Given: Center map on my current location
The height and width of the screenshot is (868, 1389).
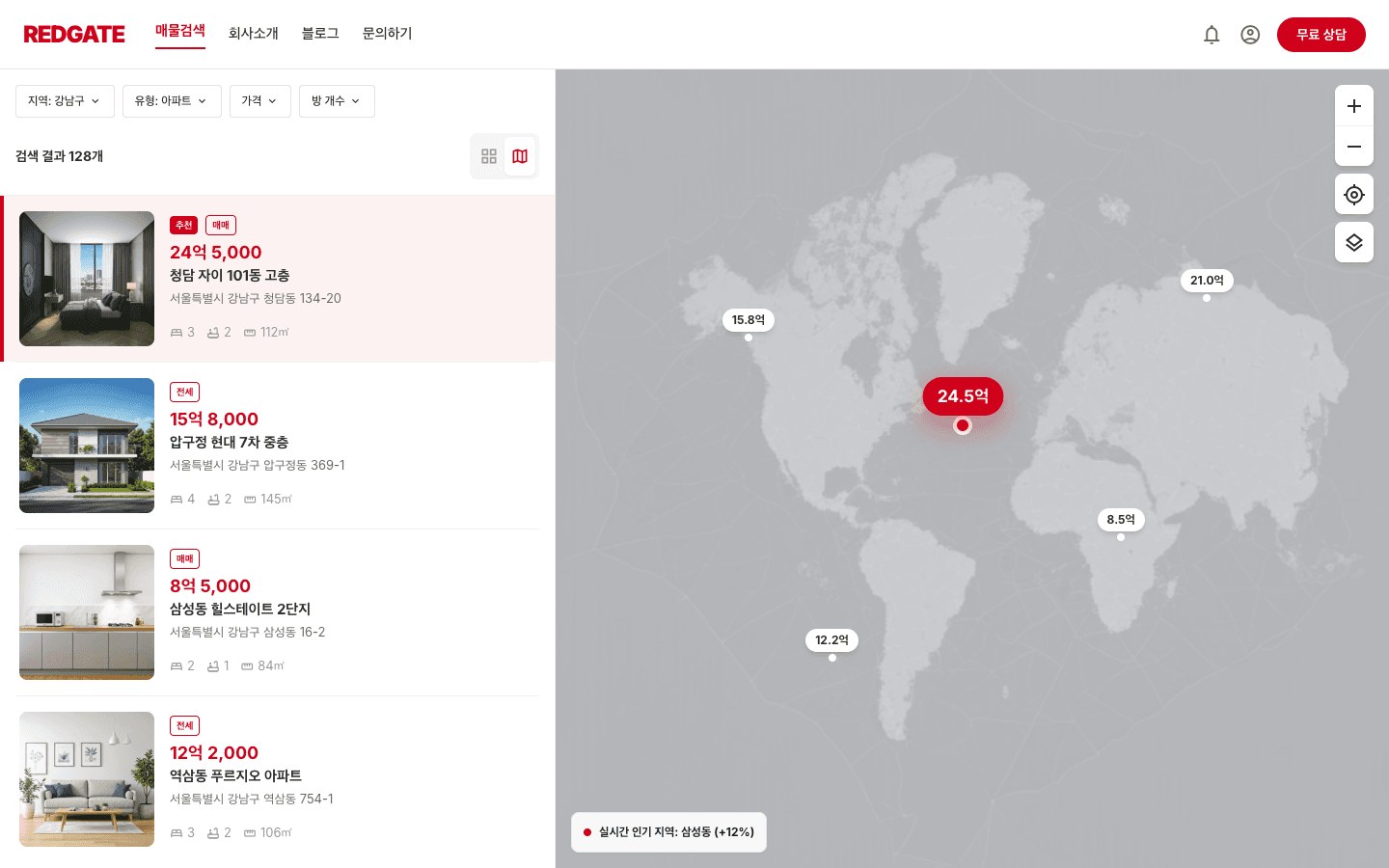Looking at the screenshot, I should pyautogui.click(x=1353, y=195).
